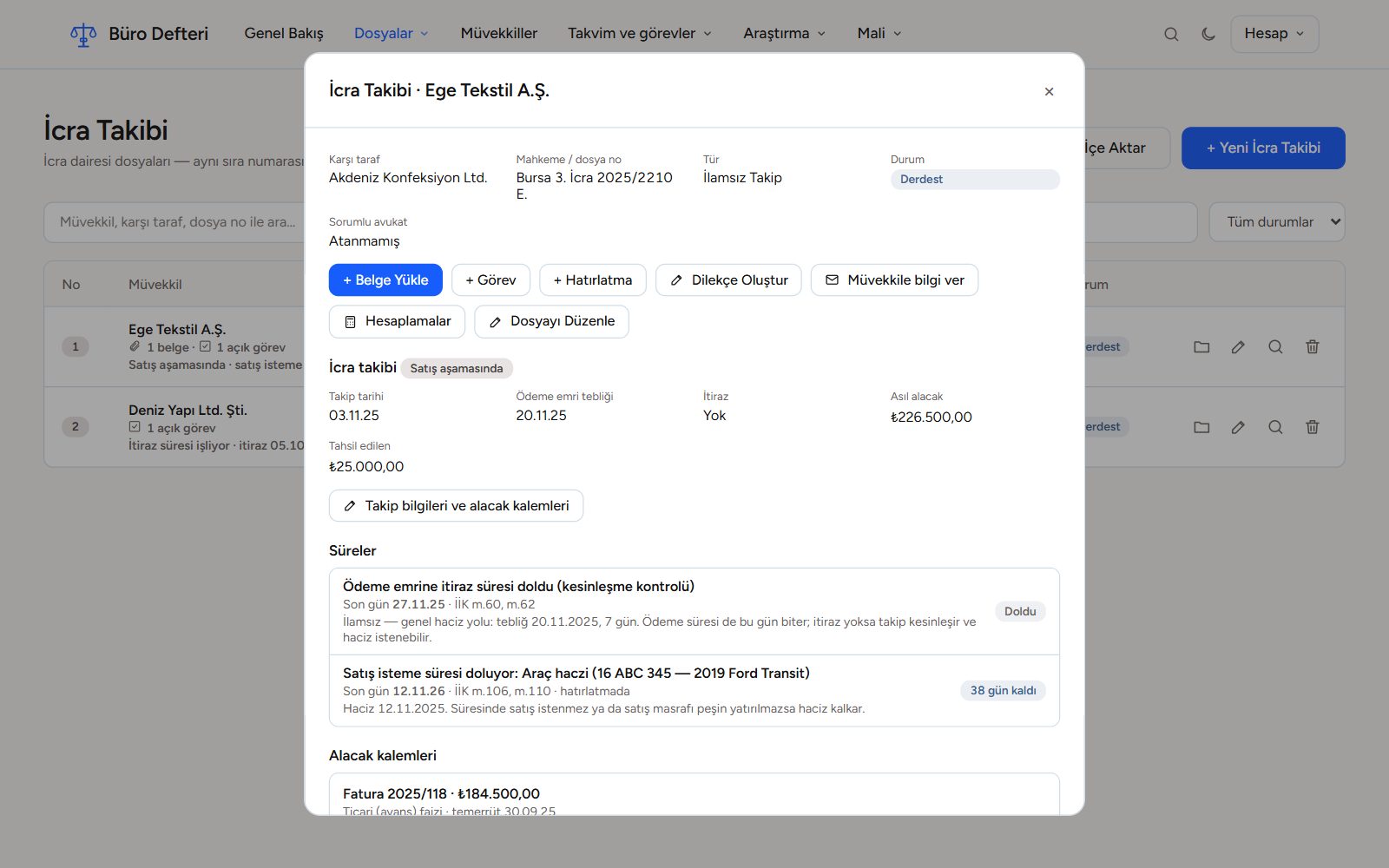Open Hesaplamalar button

click(x=397, y=321)
